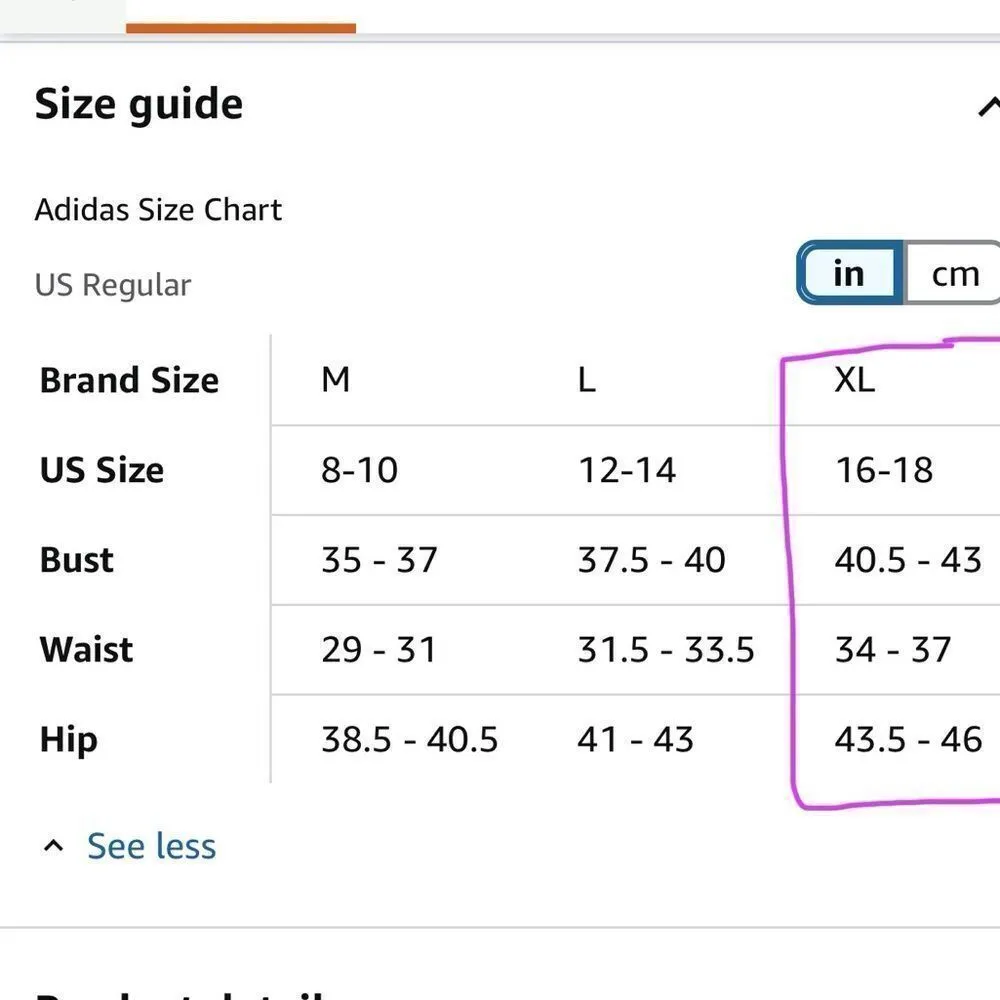Click the XL hip 43.5 - 46 cell
Screen dimensions: 1000x1000
pyautogui.click(x=908, y=740)
